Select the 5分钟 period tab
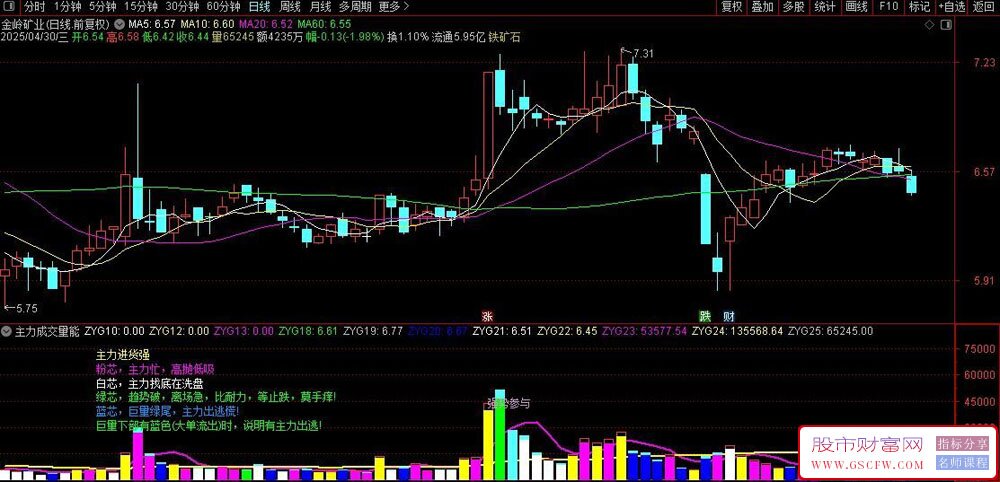Viewport: 1000px width, 482px height. (102, 8)
